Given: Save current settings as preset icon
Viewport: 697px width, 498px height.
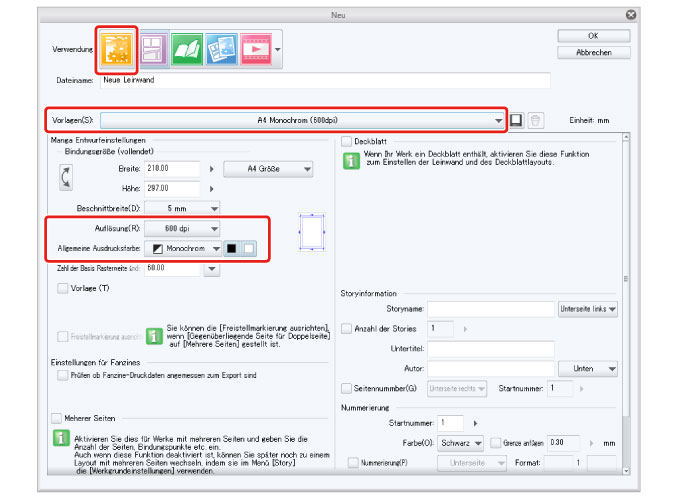Looking at the screenshot, I should tap(516, 120).
